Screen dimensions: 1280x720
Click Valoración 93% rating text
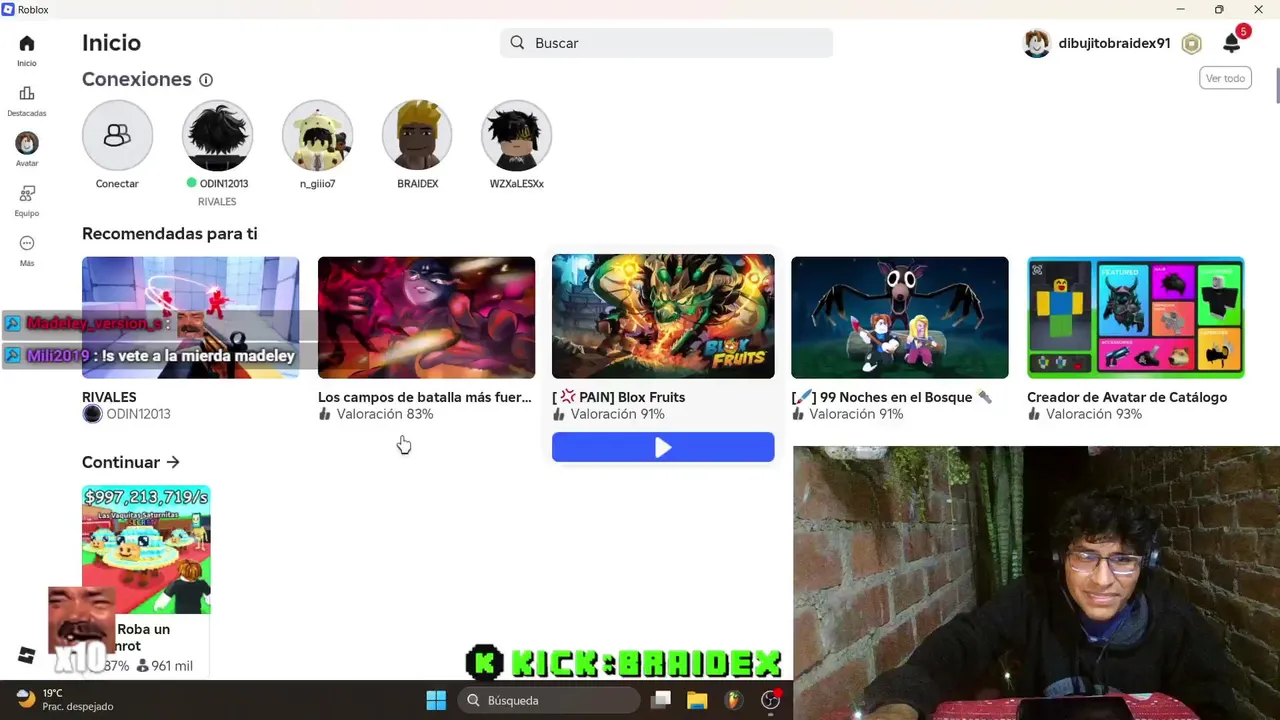(x=1093, y=414)
